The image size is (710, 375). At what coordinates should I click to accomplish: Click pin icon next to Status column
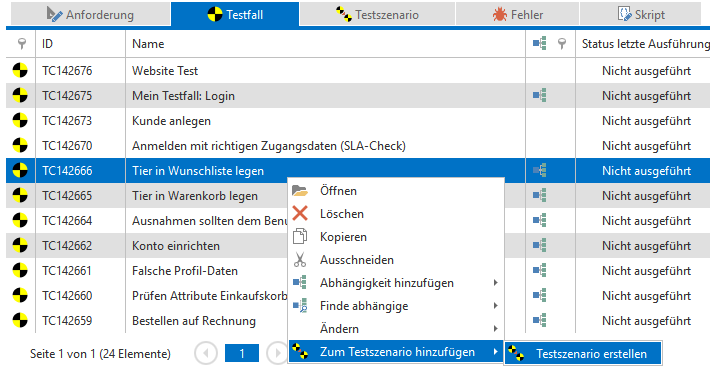coord(562,43)
